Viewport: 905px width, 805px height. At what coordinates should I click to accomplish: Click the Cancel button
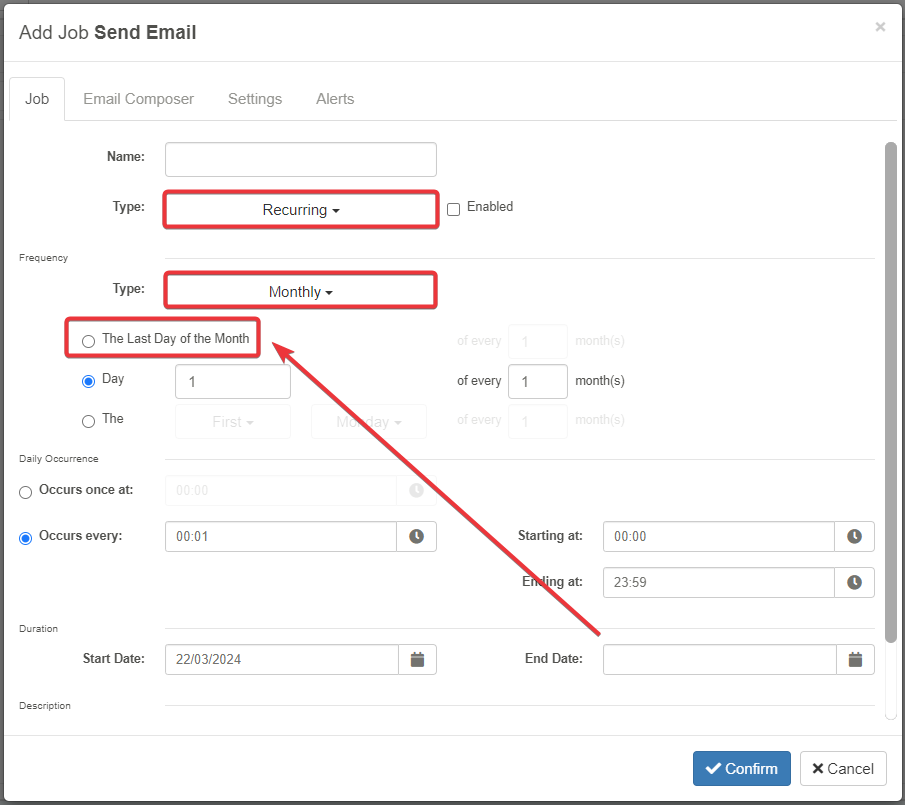point(843,768)
